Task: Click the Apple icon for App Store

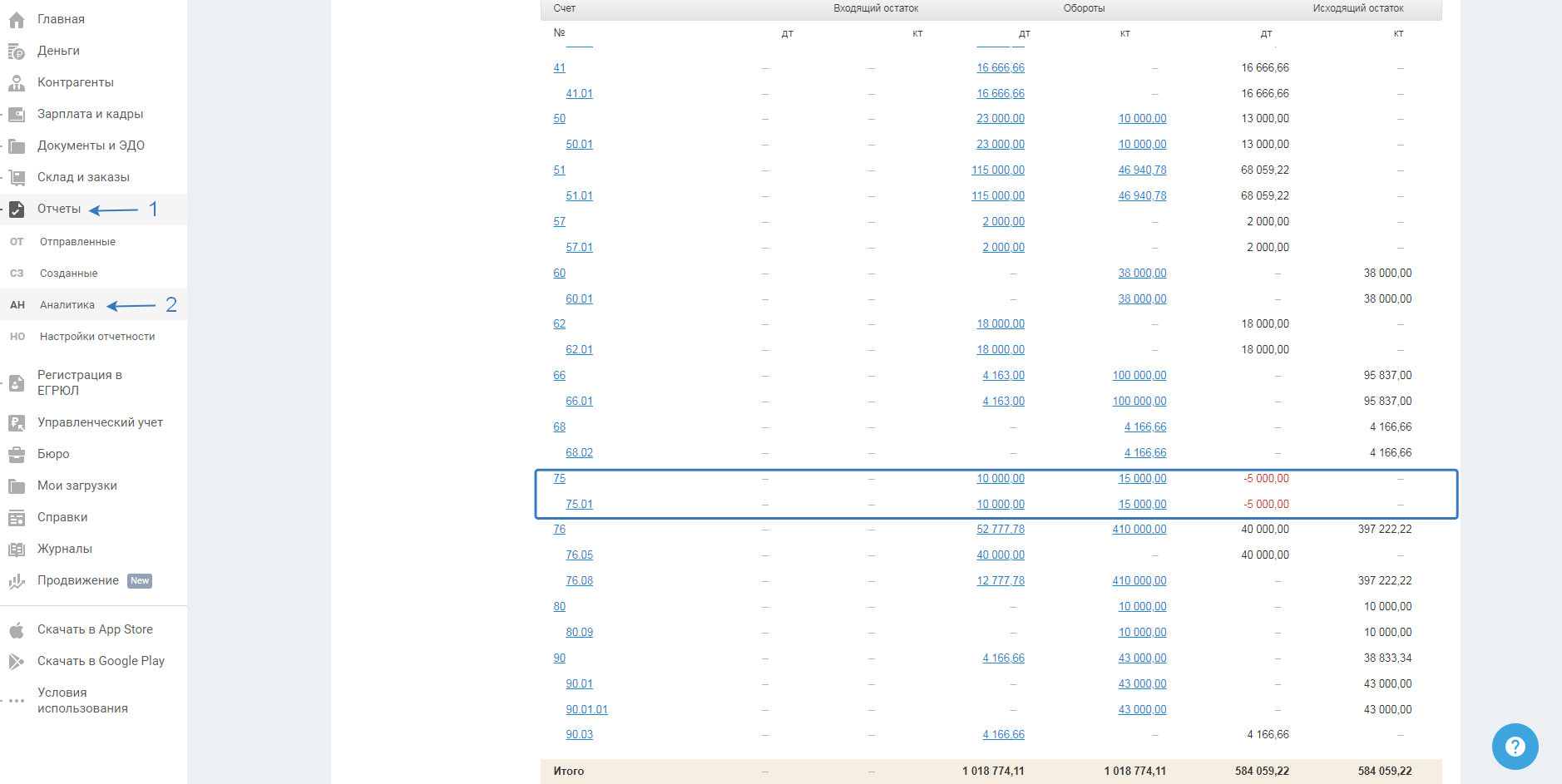Action: (x=17, y=630)
